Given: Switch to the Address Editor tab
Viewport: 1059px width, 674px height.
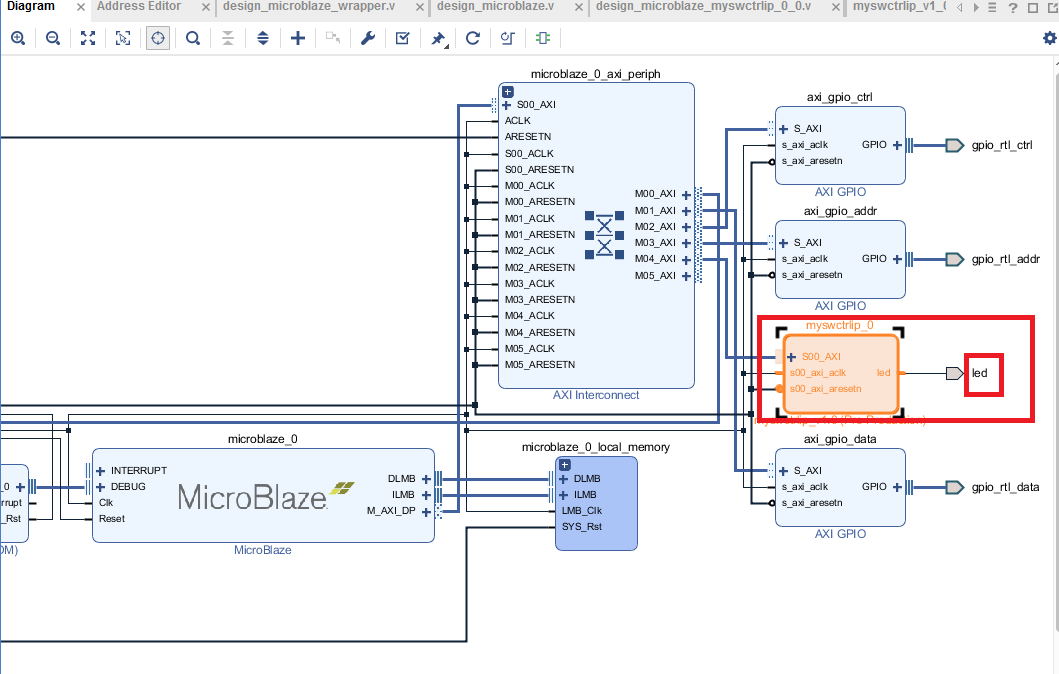Looking at the screenshot, I should pyautogui.click(x=139, y=6).
